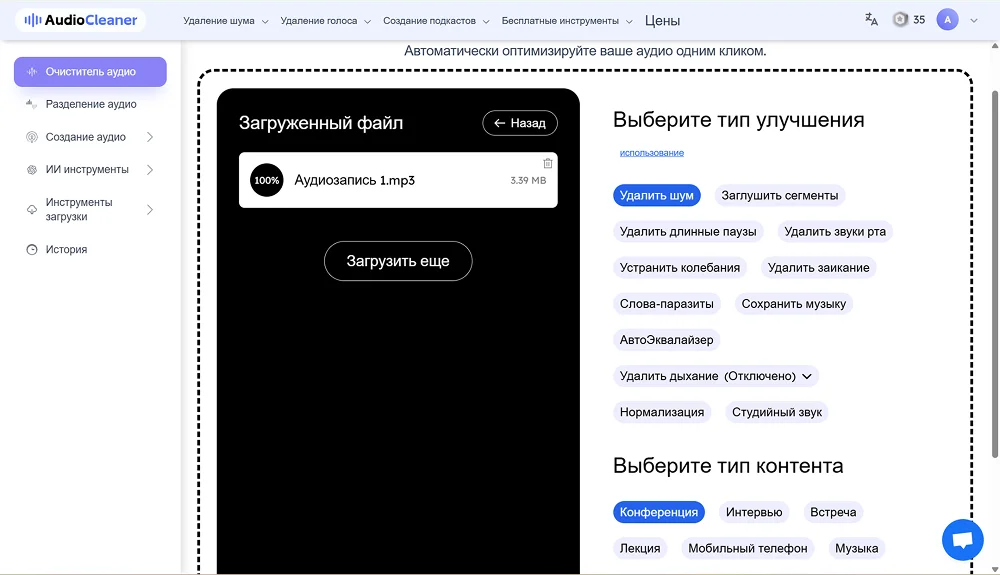Click the История clock icon in sidebar
1000x575 pixels.
[32, 250]
